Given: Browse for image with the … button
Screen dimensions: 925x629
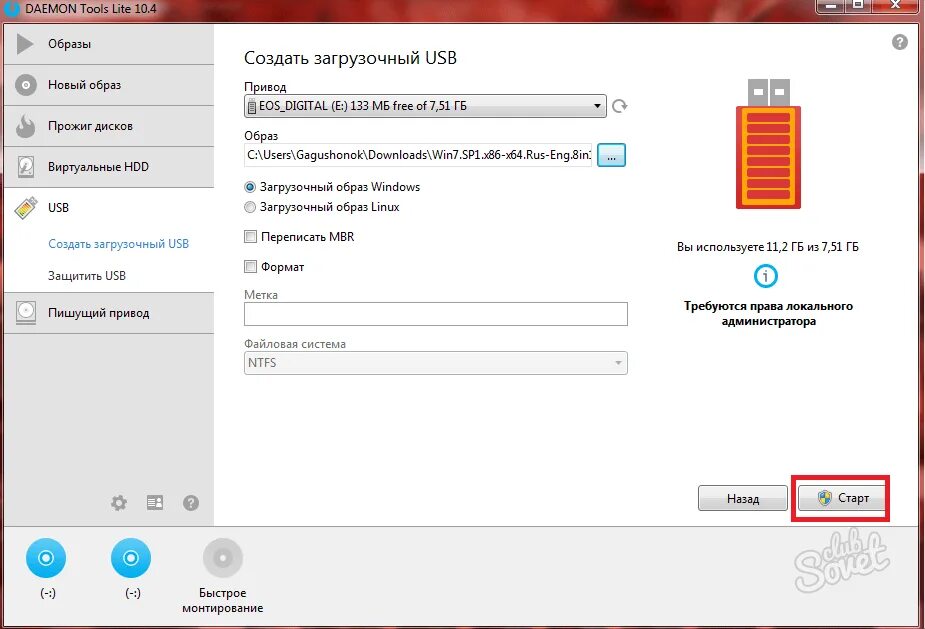Looking at the screenshot, I should coord(611,155).
